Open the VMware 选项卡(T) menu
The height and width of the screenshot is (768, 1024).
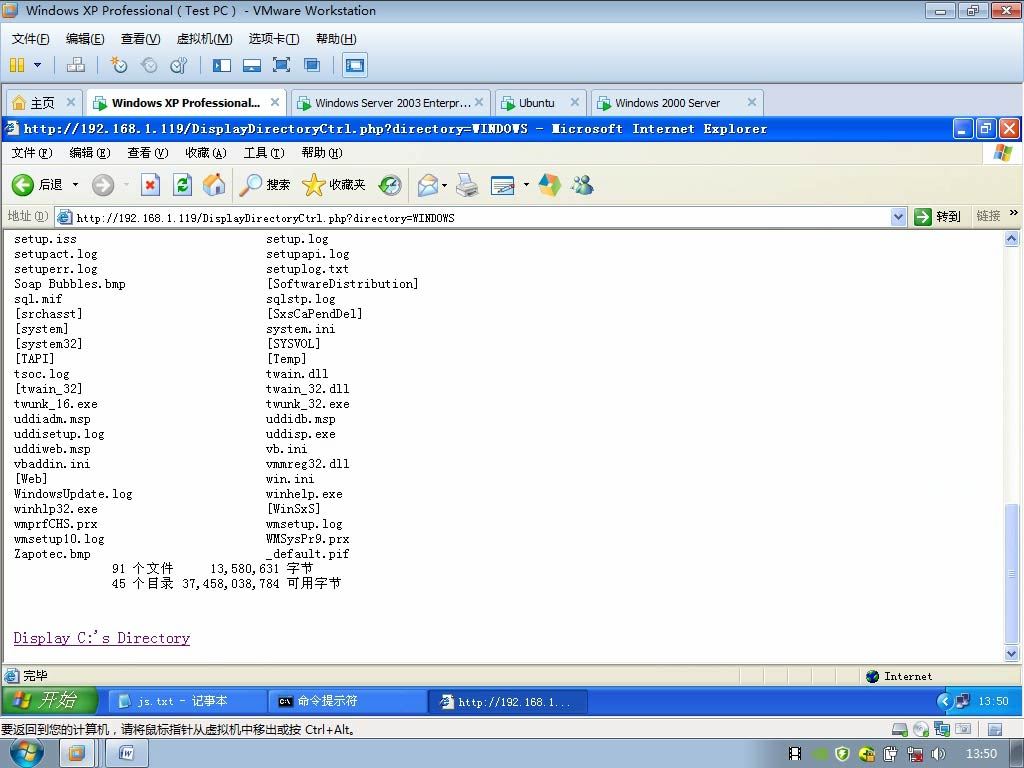pos(274,39)
